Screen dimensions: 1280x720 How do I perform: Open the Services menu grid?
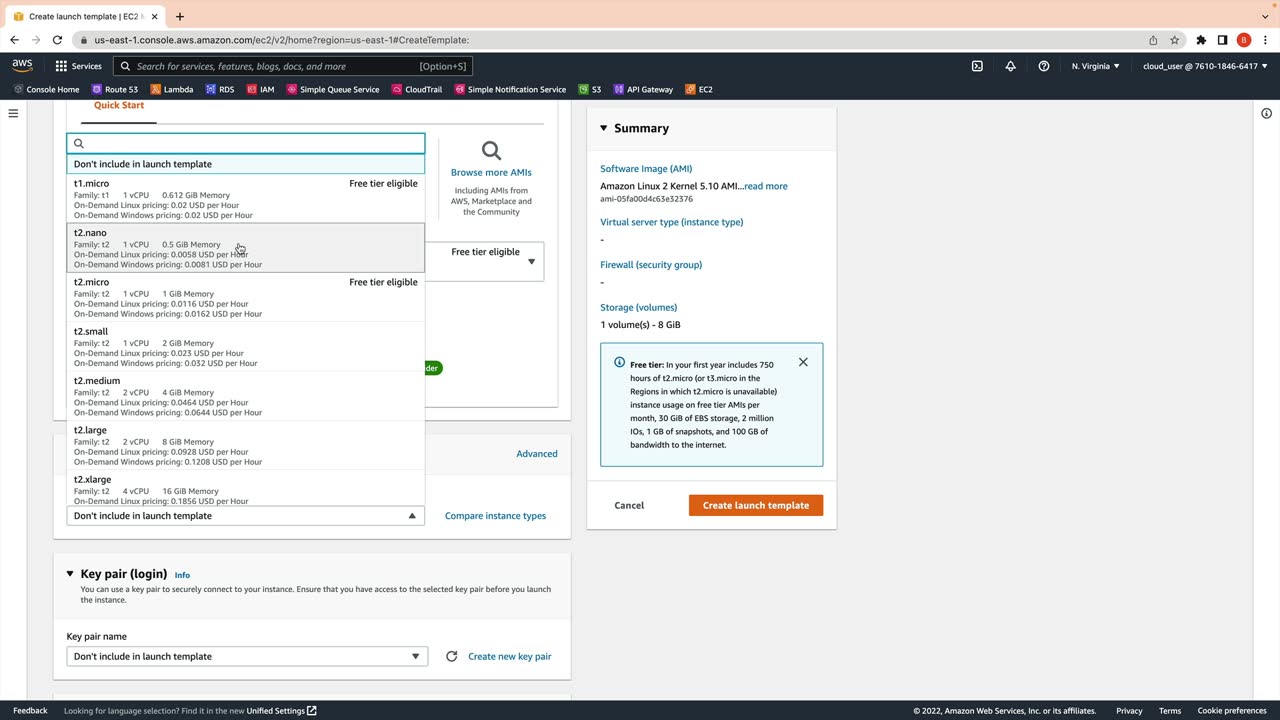(x=78, y=66)
